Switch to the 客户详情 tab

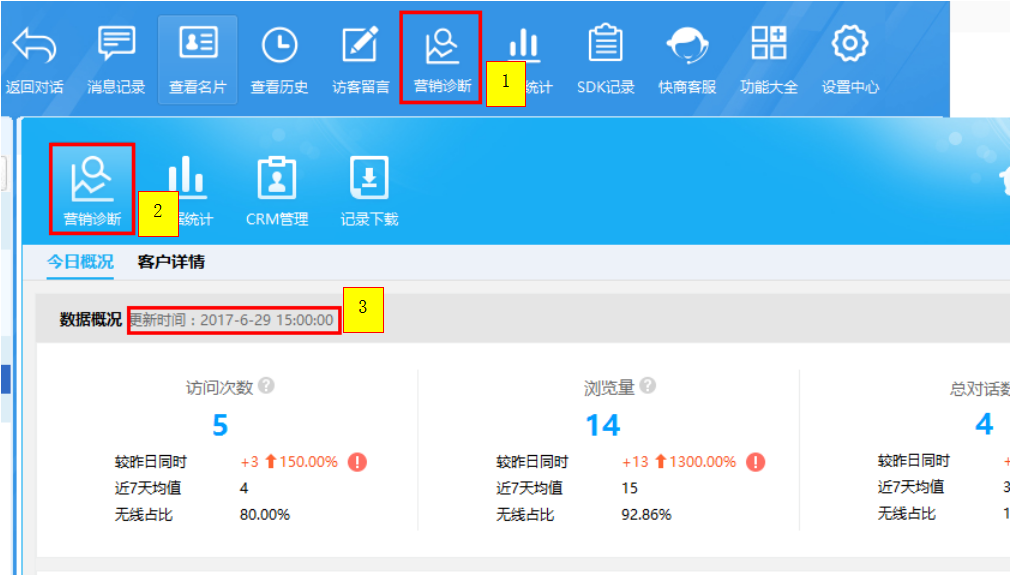tap(171, 262)
